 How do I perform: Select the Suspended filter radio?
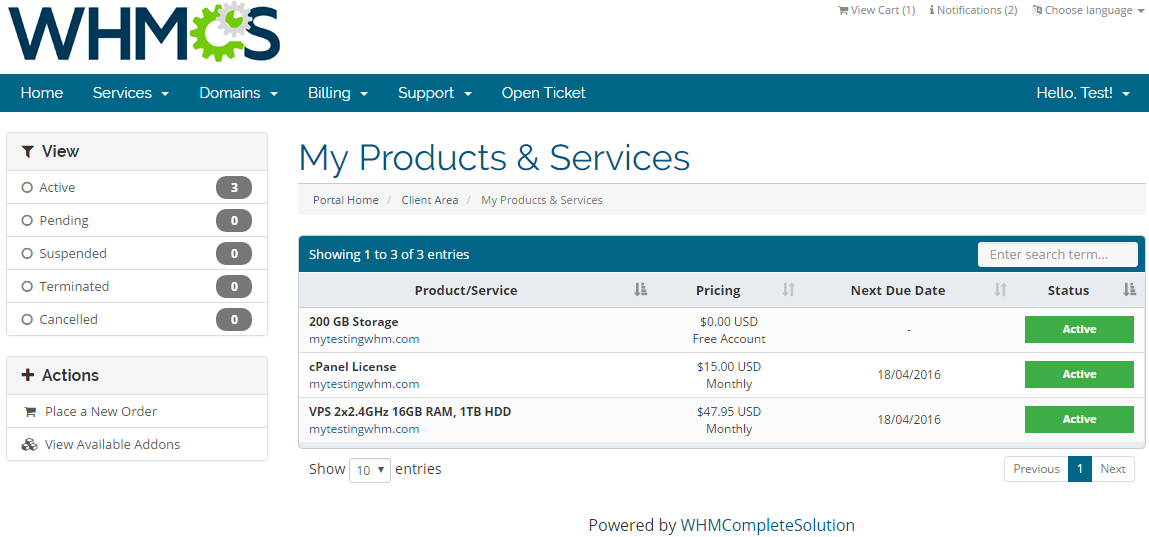(x=27, y=253)
